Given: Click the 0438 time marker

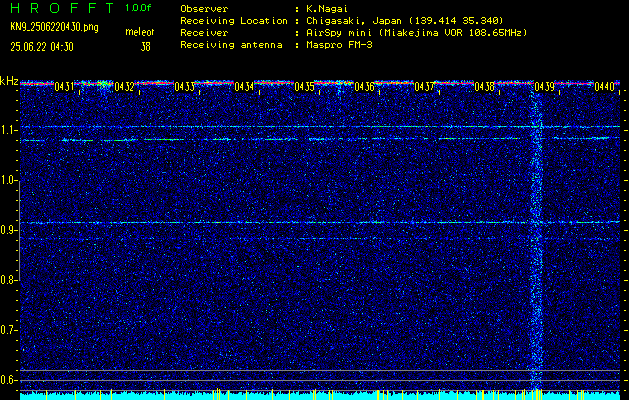Looking at the screenshot, I should (x=484, y=87).
